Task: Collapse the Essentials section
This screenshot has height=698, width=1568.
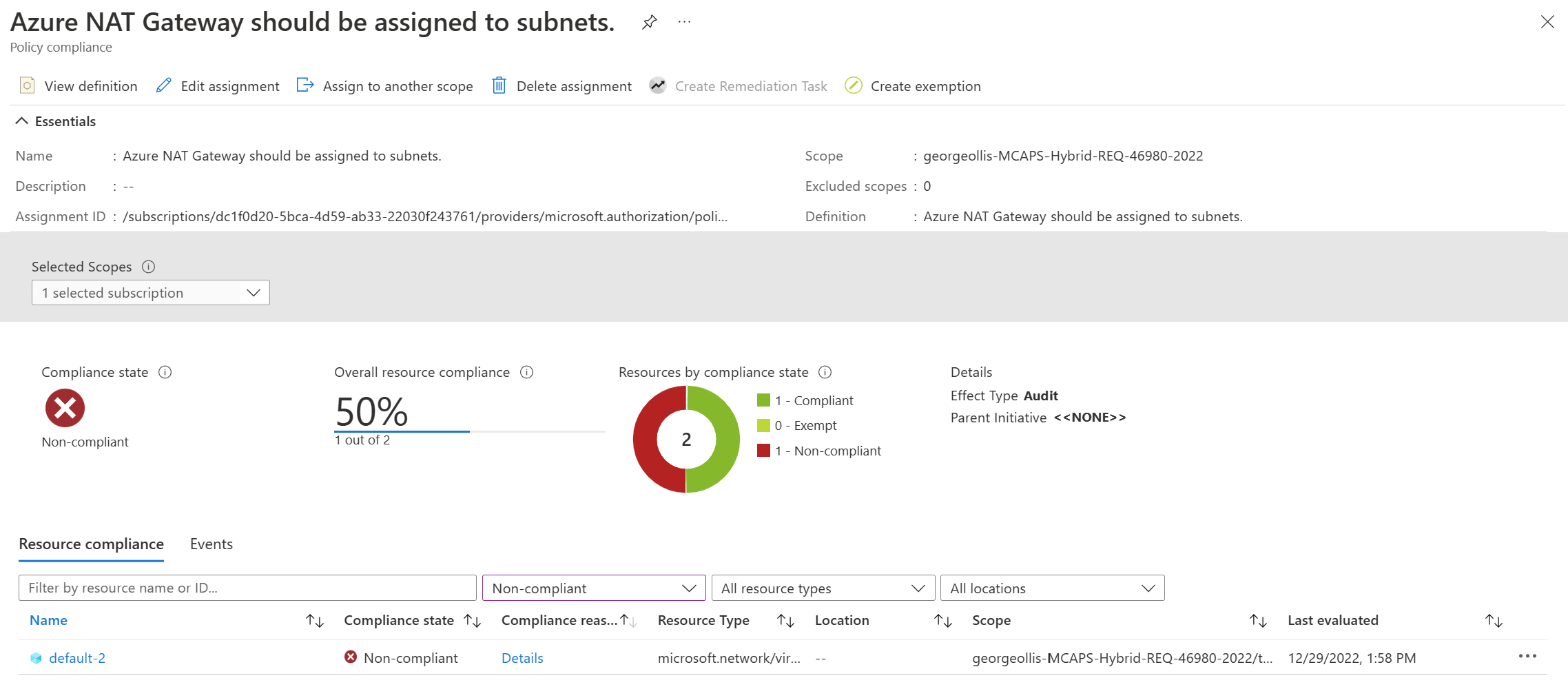Action: pos(22,121)
